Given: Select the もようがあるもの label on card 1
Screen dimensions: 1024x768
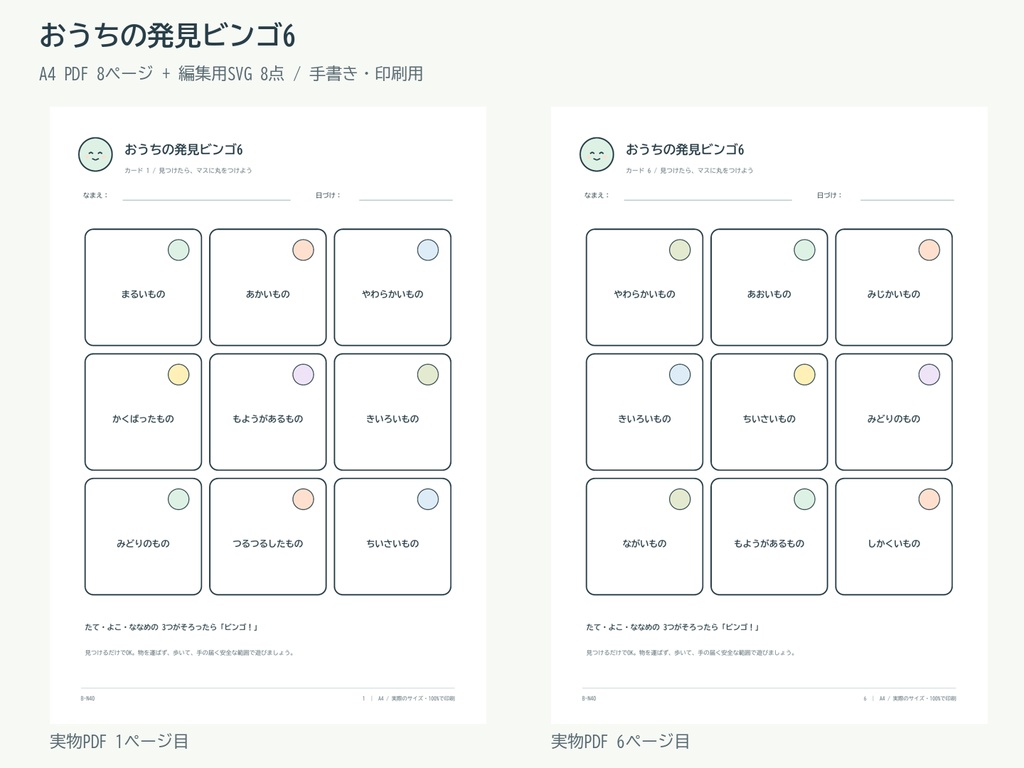Looking at the screenshot, I should (x=268, y=419).
